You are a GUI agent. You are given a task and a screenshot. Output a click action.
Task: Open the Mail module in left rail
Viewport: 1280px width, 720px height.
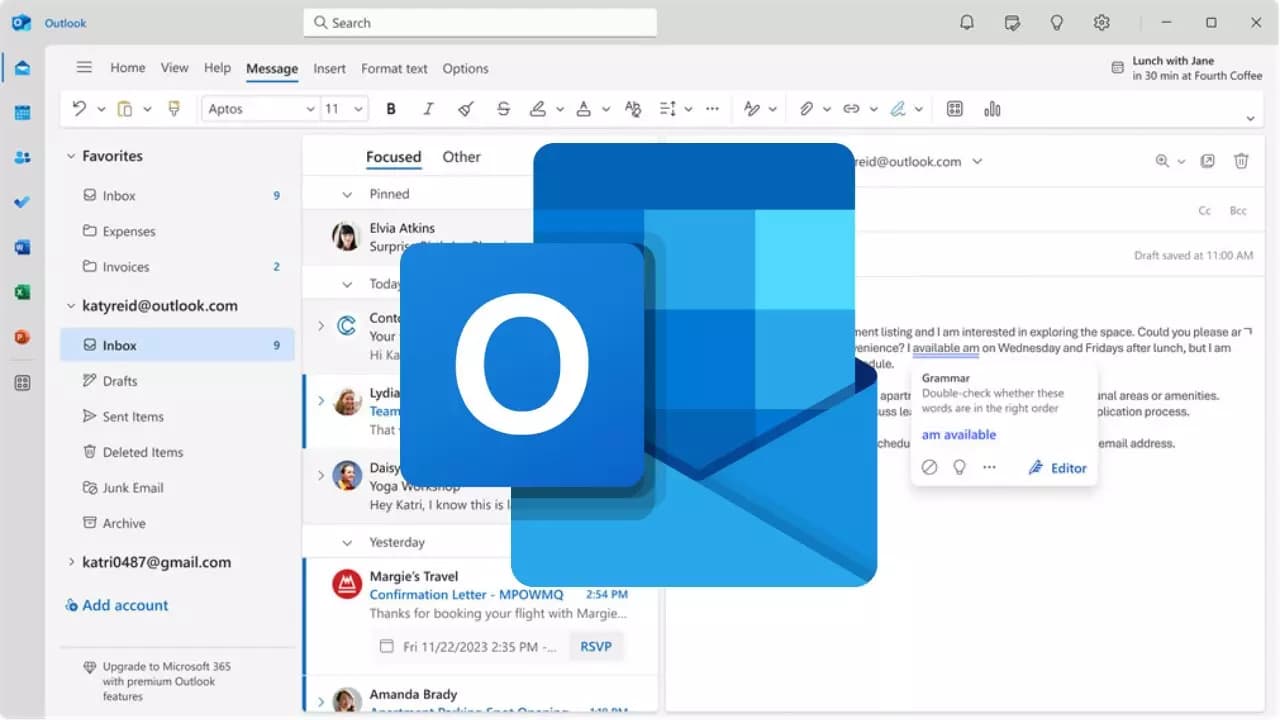coord(22,68)
